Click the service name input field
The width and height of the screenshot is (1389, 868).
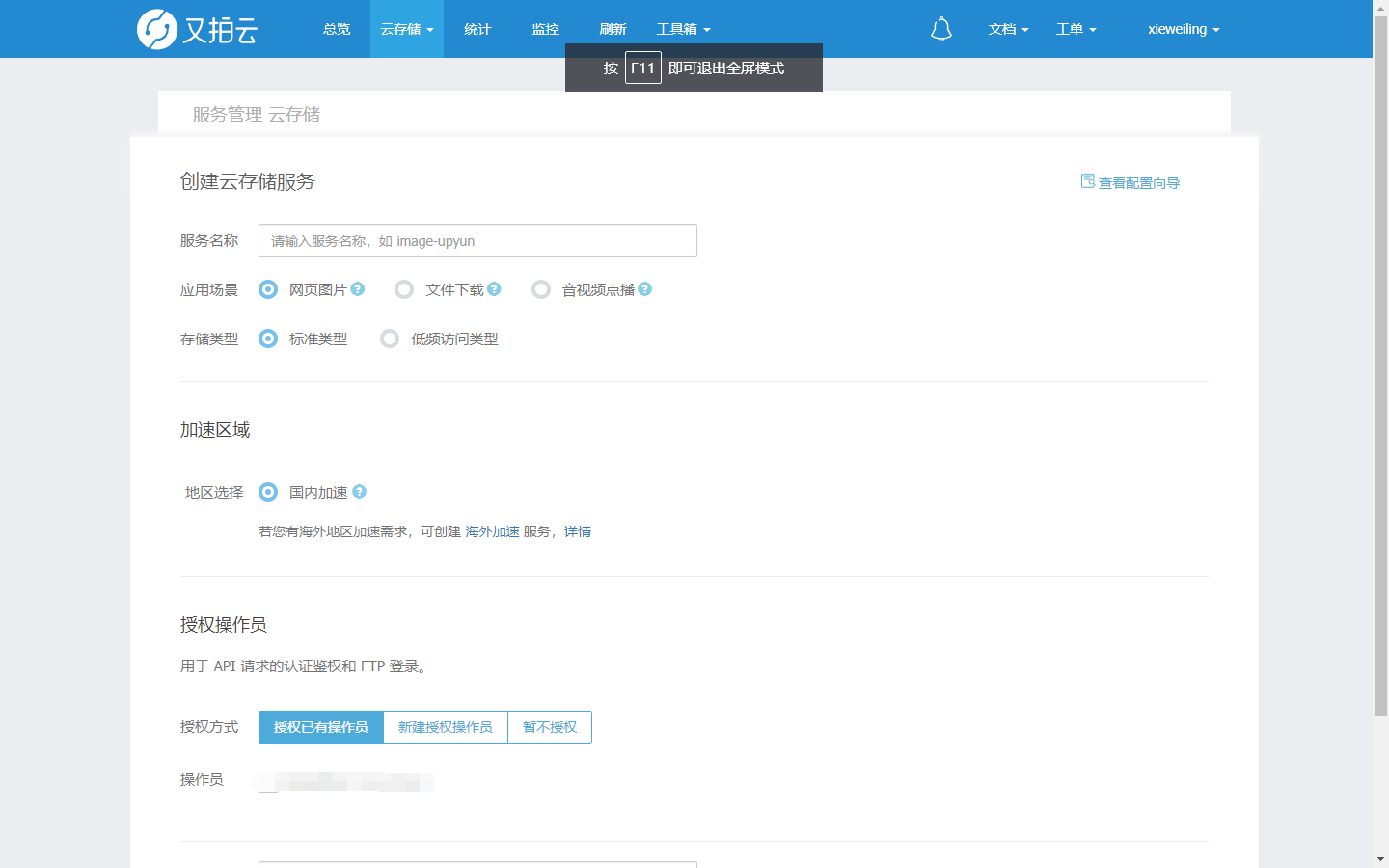[x=477, y=239]
